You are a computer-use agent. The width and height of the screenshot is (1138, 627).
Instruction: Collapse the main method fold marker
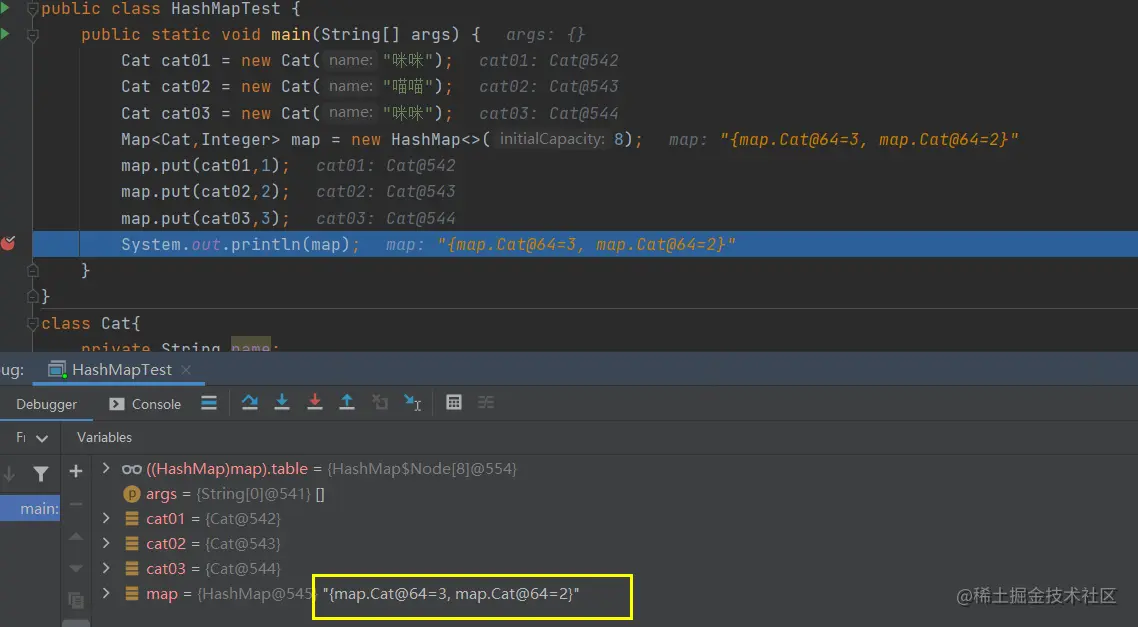click(x=32, y=34)
